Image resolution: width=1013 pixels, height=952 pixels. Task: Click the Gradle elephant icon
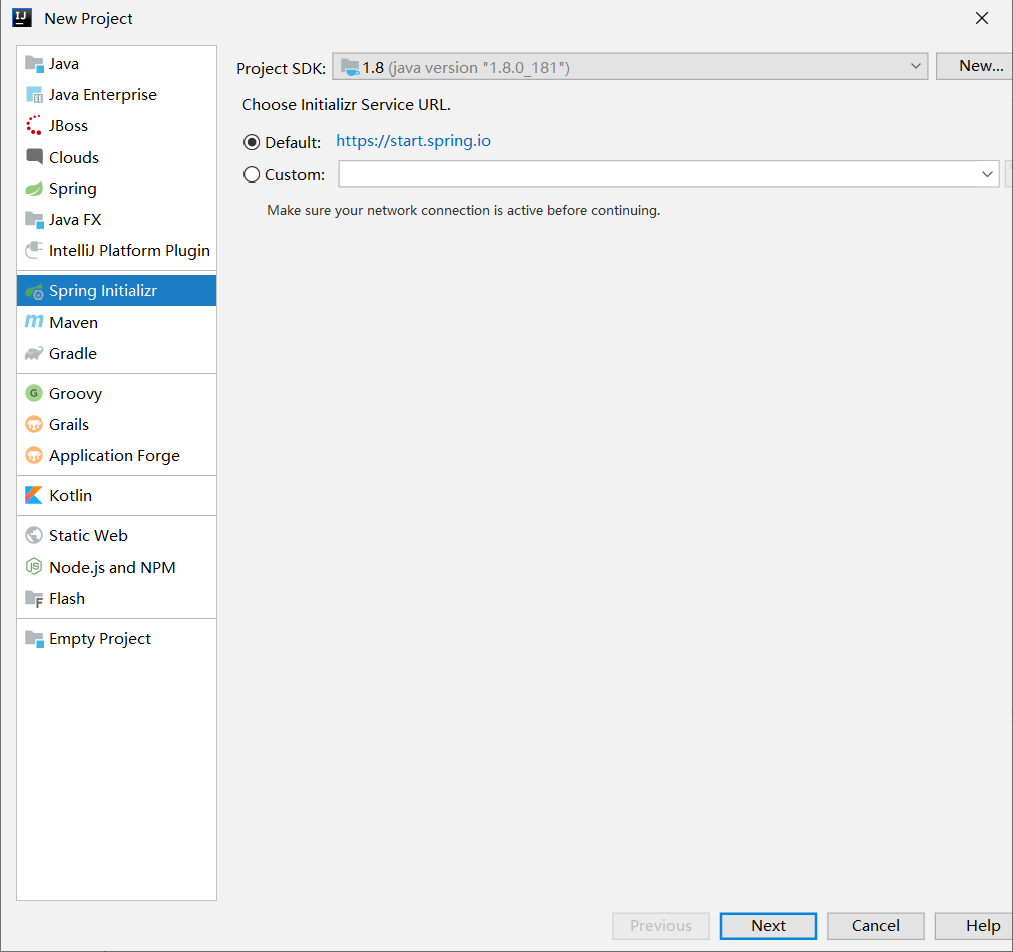[x=34, y=353]
